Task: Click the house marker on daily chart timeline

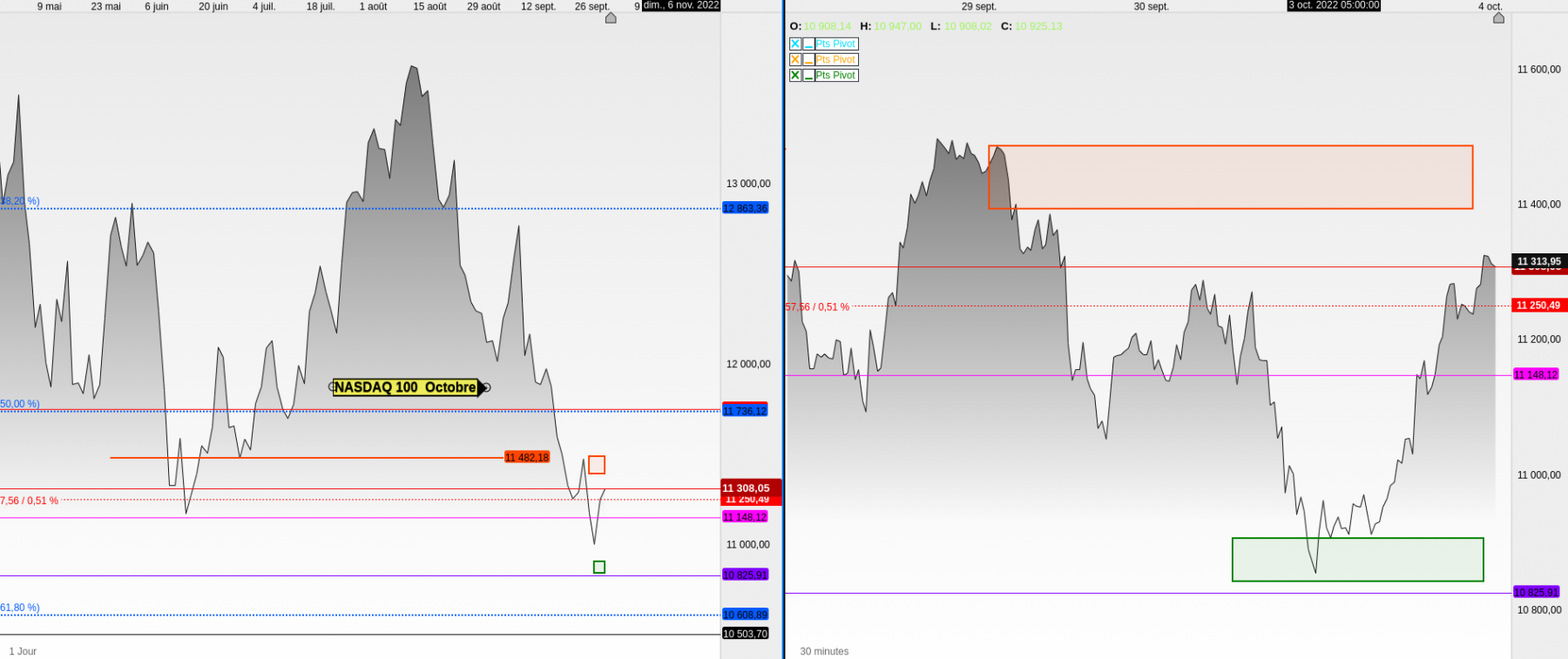Action: (x=611, y=17)
